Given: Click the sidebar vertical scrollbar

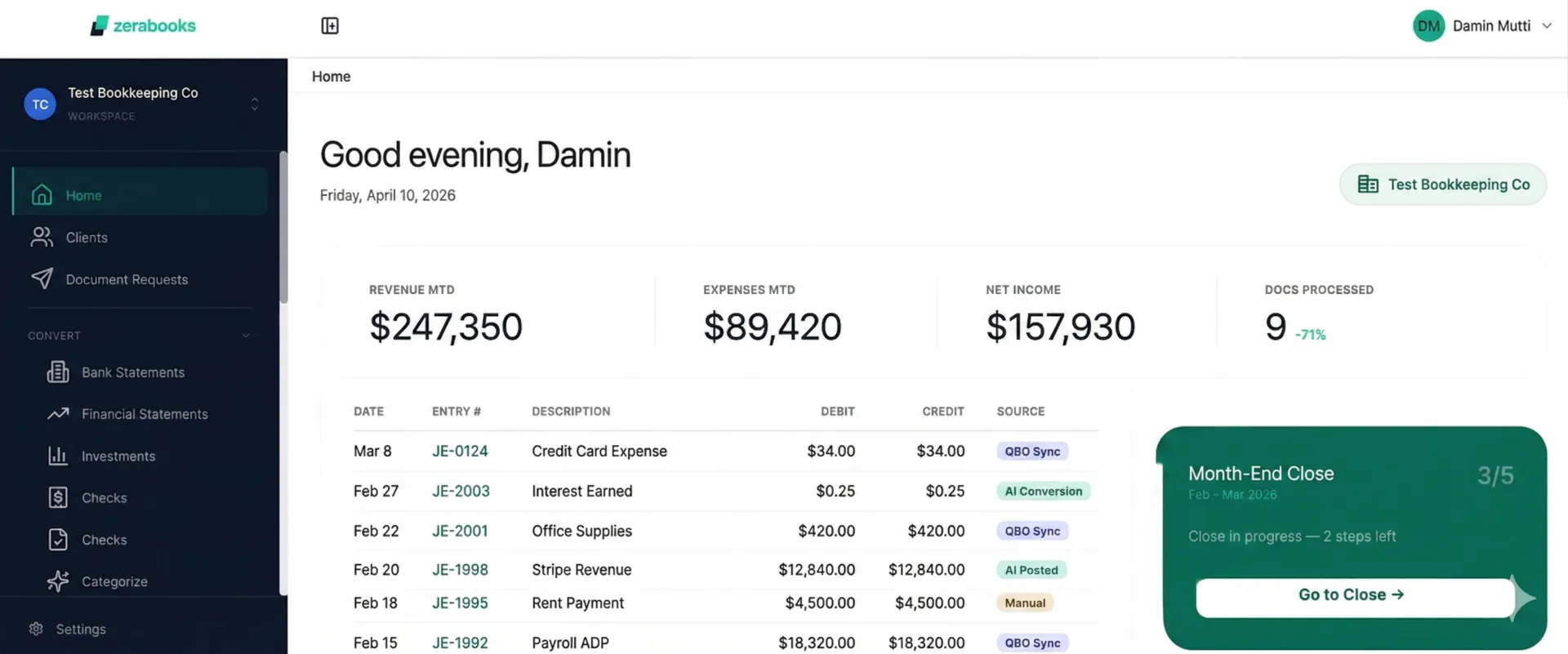Looking at the screenshot, I should pyautogui.click(x=283, y=229).
